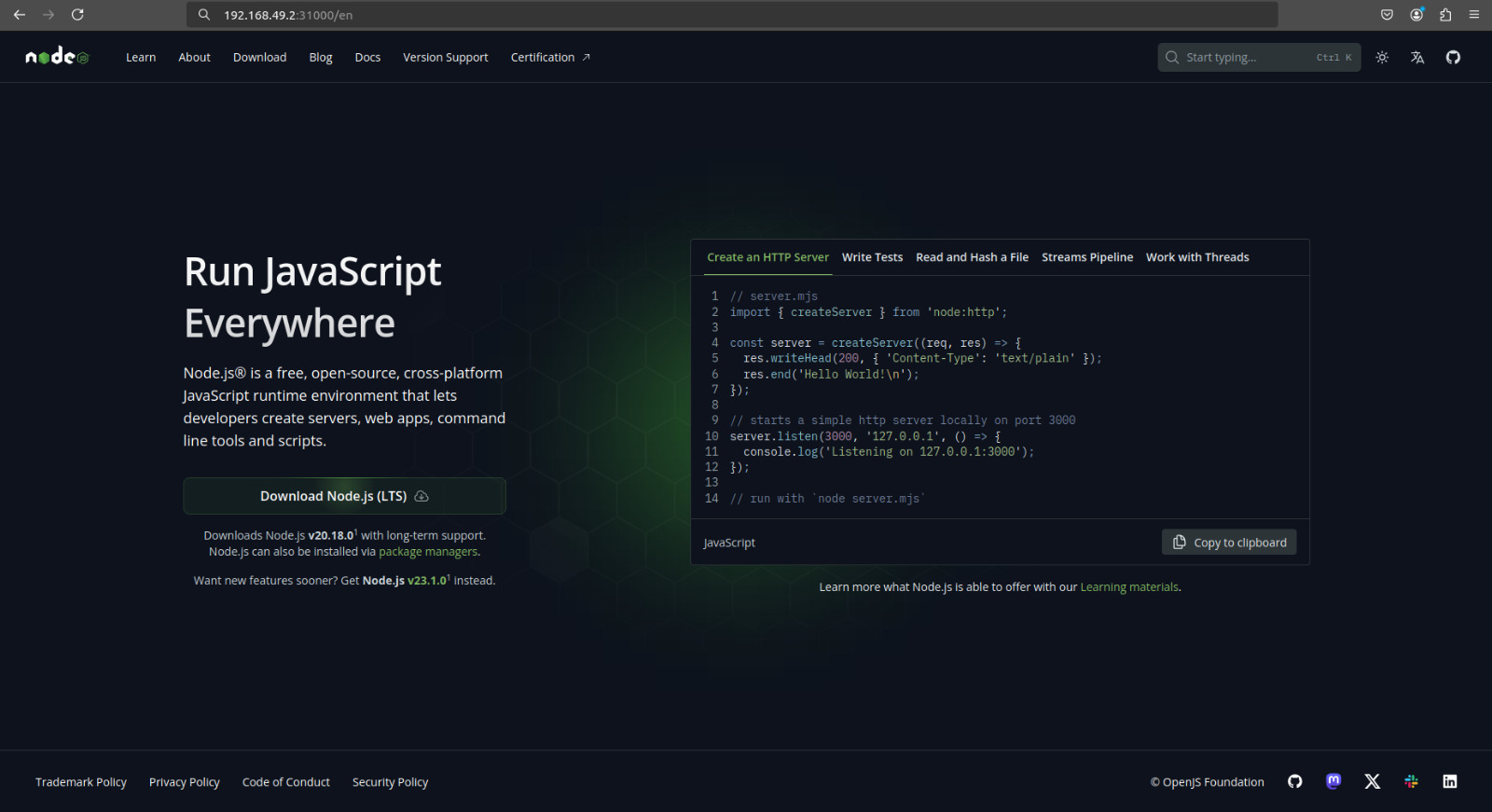
Task: Open the browser extensions puzzle icon
Action: tap(1445, 15)
